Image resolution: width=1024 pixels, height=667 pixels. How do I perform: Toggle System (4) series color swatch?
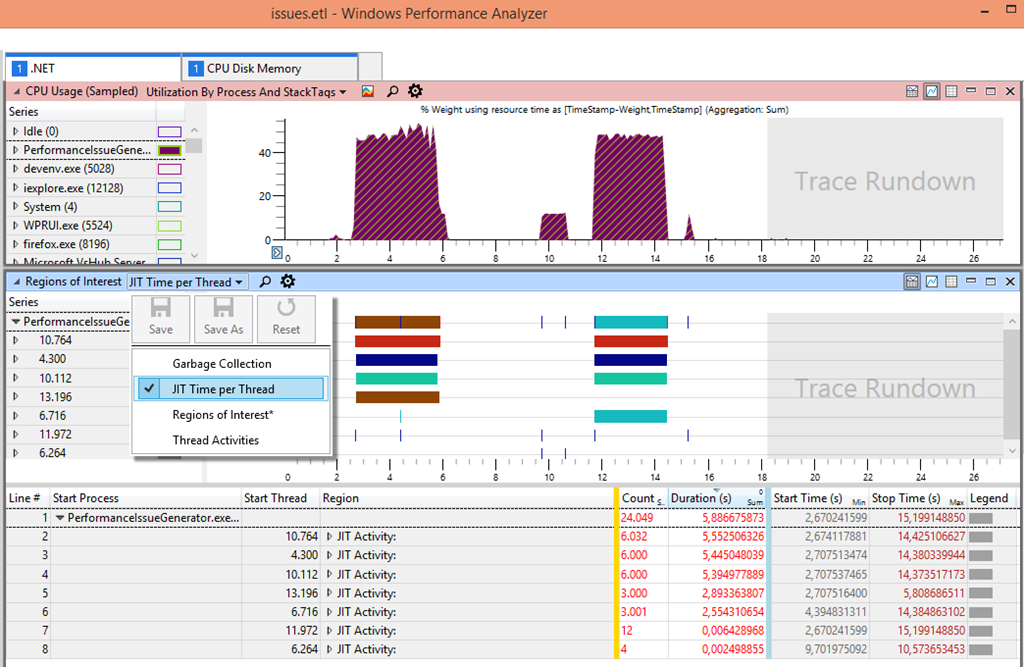(170, 207)
